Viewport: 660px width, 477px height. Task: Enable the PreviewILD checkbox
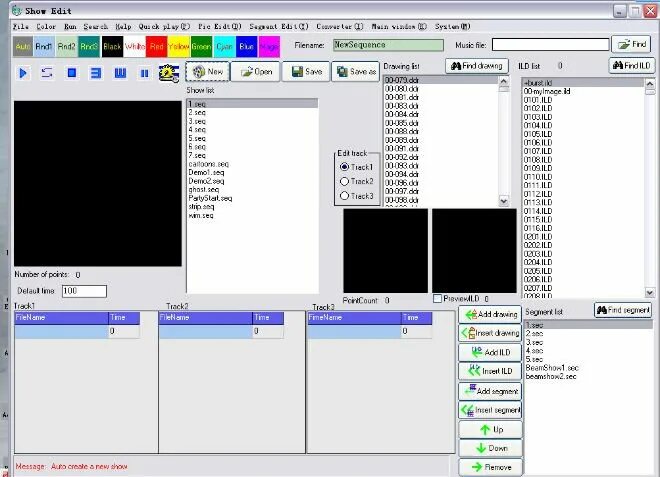[x=437, y=298]
